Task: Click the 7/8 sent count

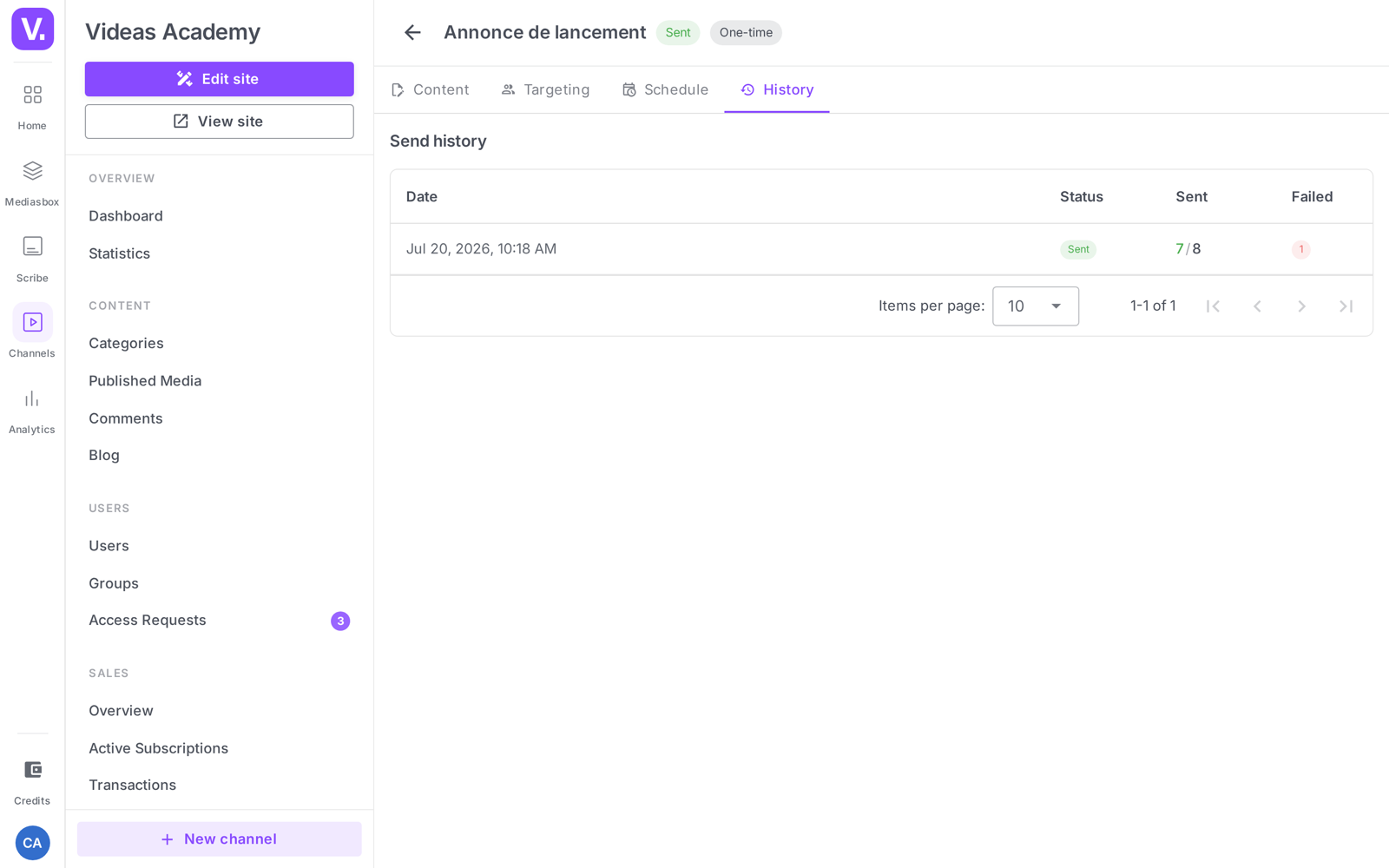Action: click(1188, 249)
